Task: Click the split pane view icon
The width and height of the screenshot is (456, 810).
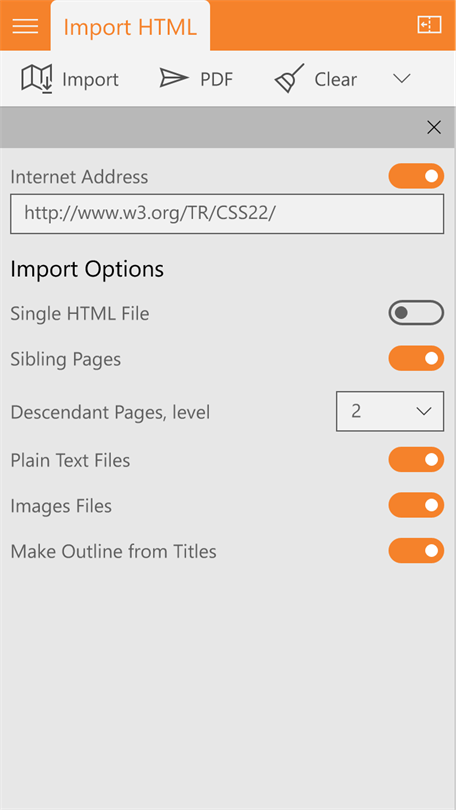Action: (429, 25)
